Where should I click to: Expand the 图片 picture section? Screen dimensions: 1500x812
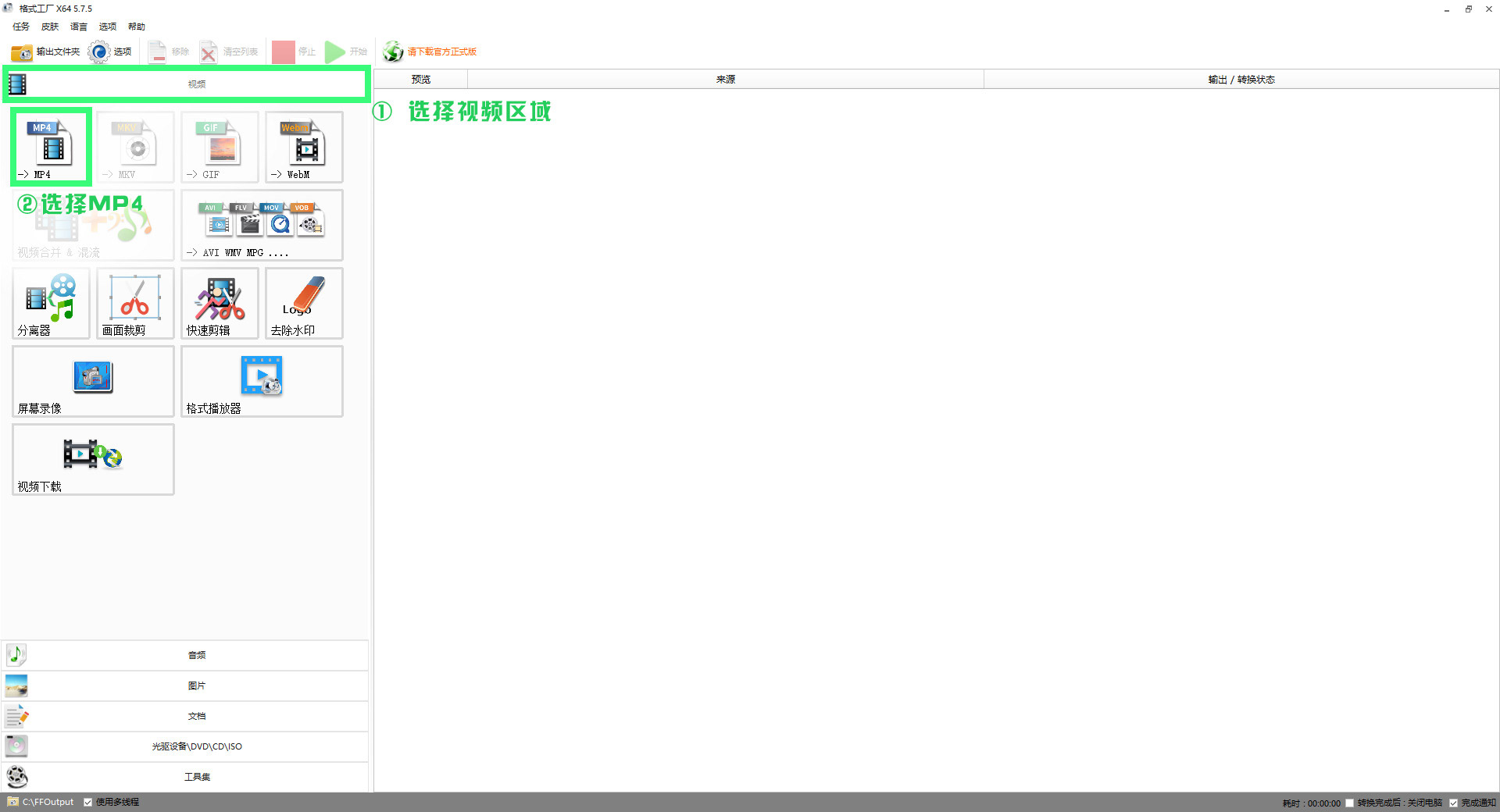click(185, 686)
